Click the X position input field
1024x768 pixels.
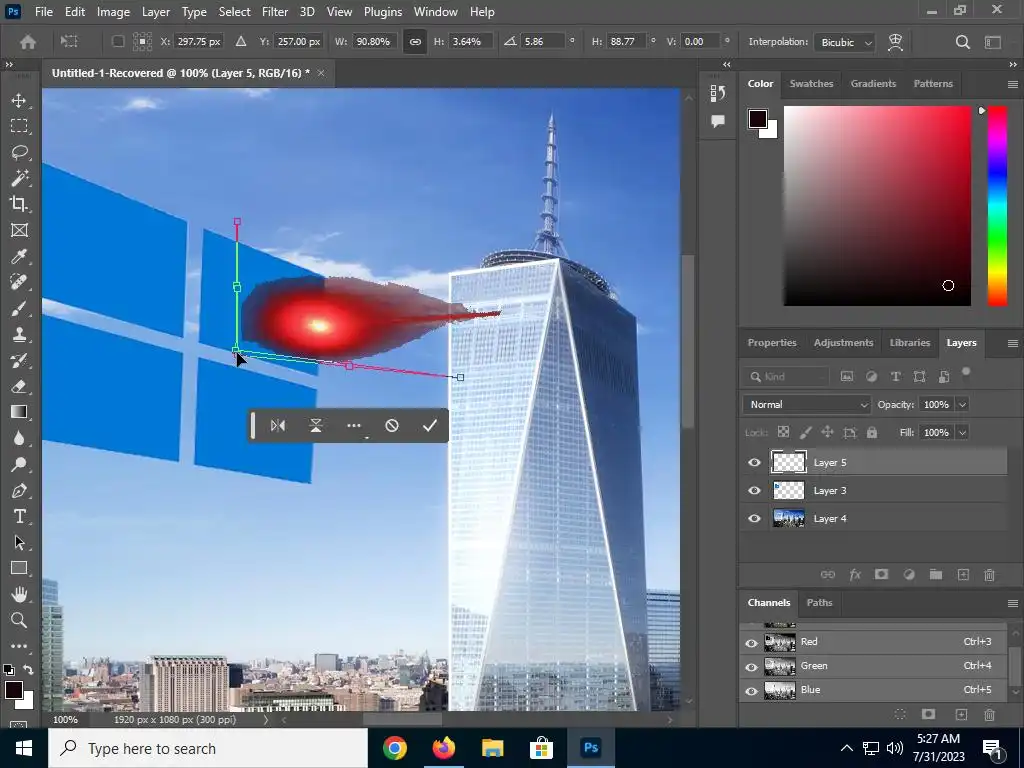[x=200, y=42]
